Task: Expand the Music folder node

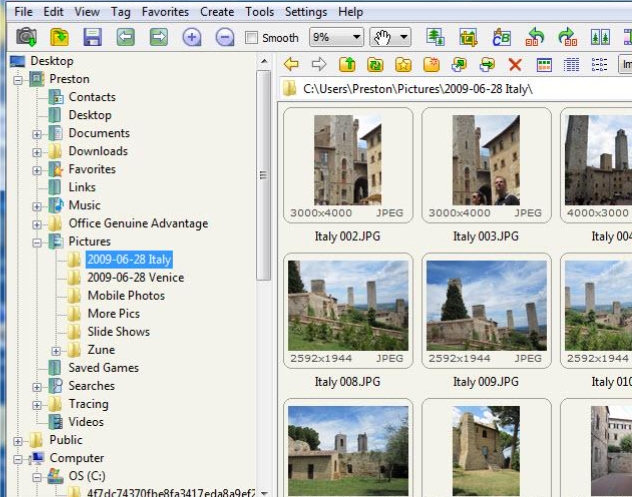Action: click(x=37, y=206)
